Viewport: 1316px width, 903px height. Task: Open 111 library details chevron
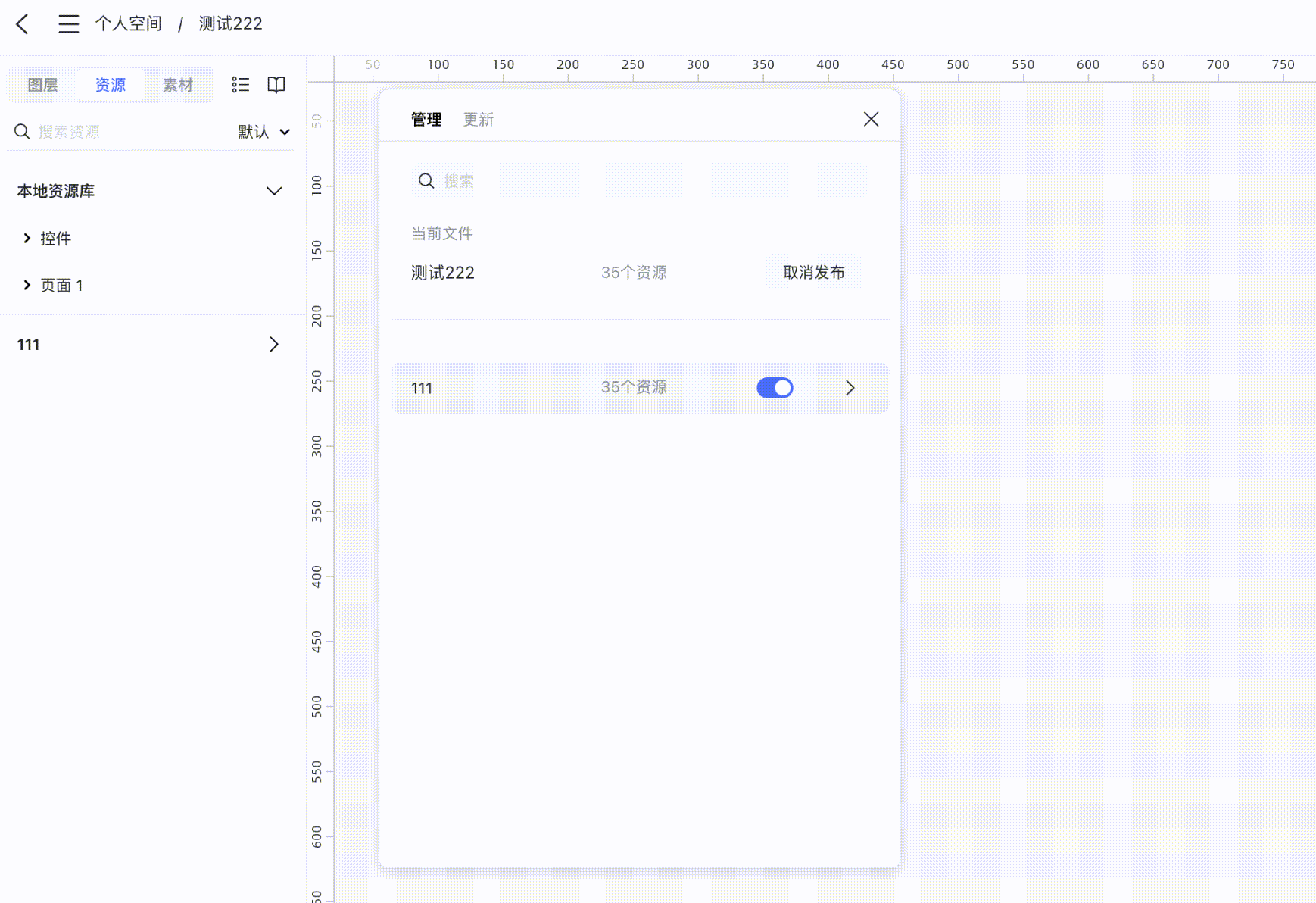(x=850, y=388)
